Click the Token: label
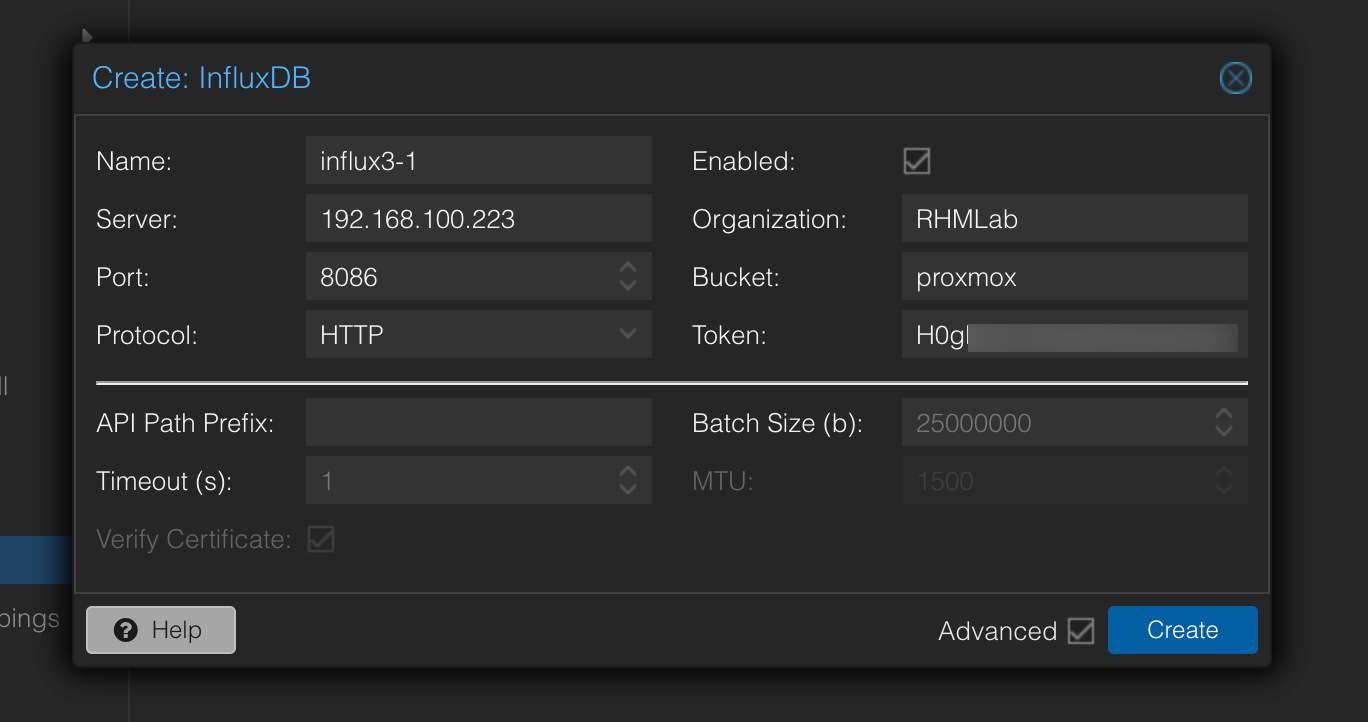The image size is (1368, 722). pos(729,335)
